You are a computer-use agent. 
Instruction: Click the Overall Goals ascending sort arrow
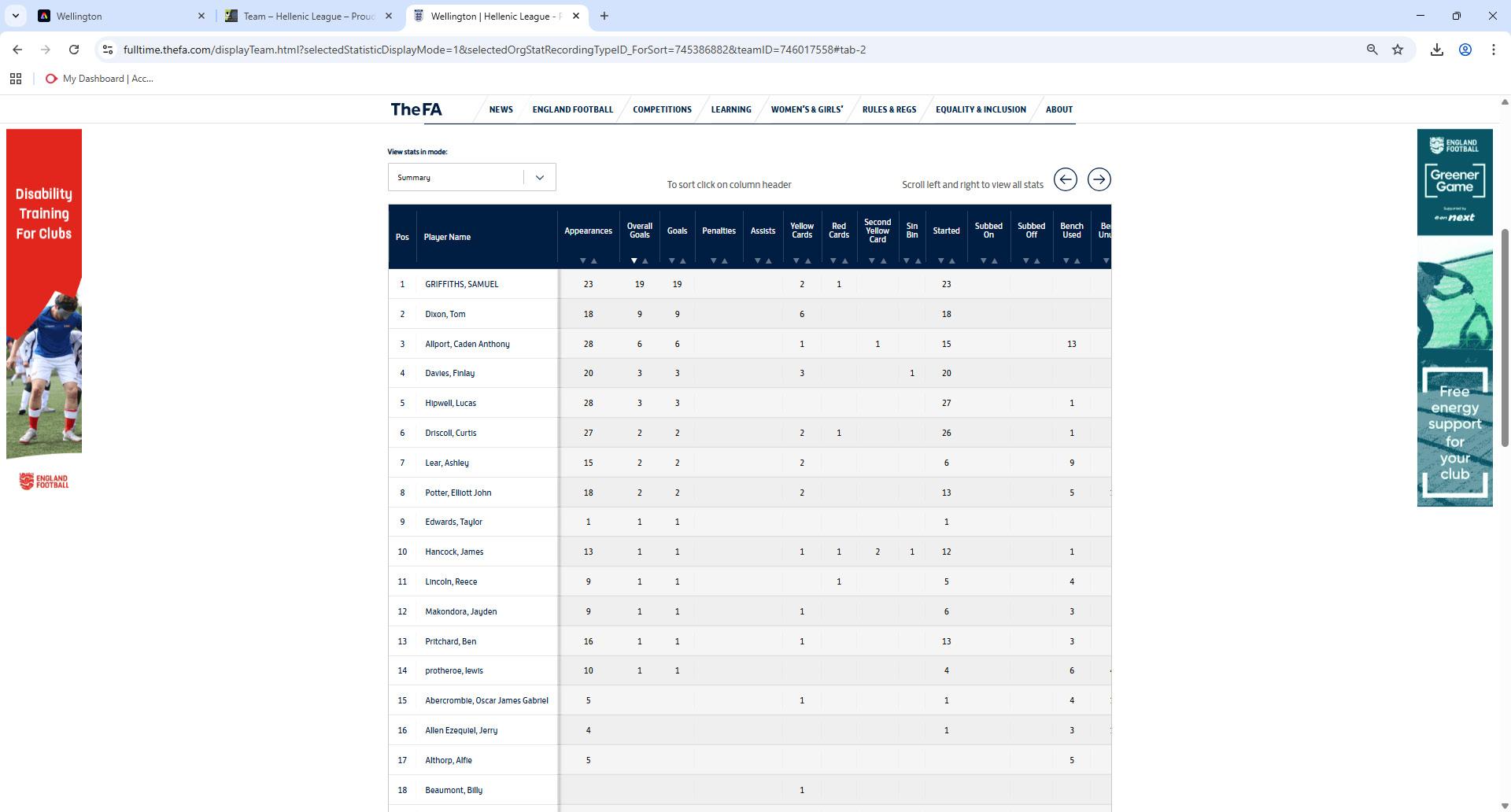[x=645, y=260]
